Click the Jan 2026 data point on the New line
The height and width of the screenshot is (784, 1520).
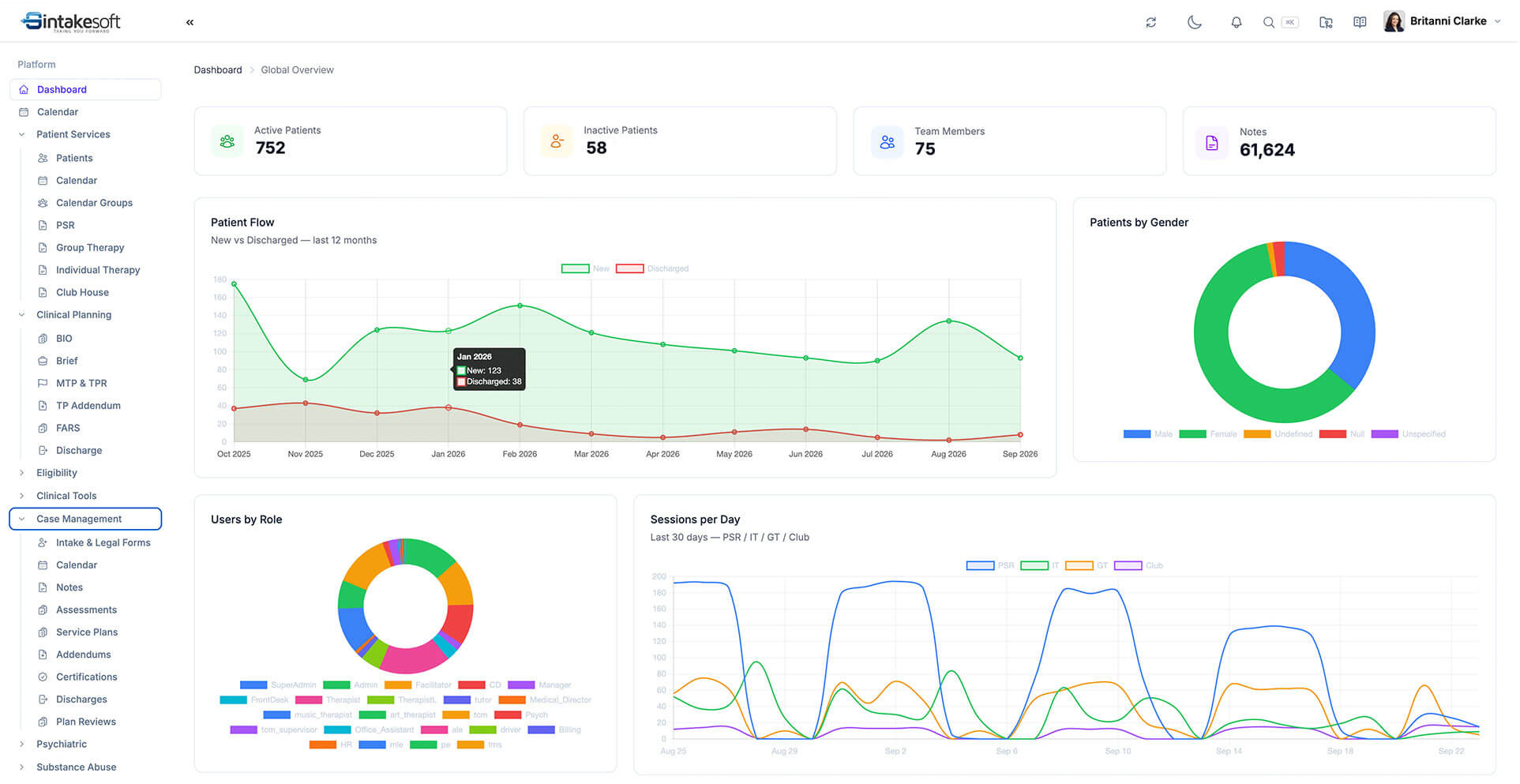tap(448, 331)
